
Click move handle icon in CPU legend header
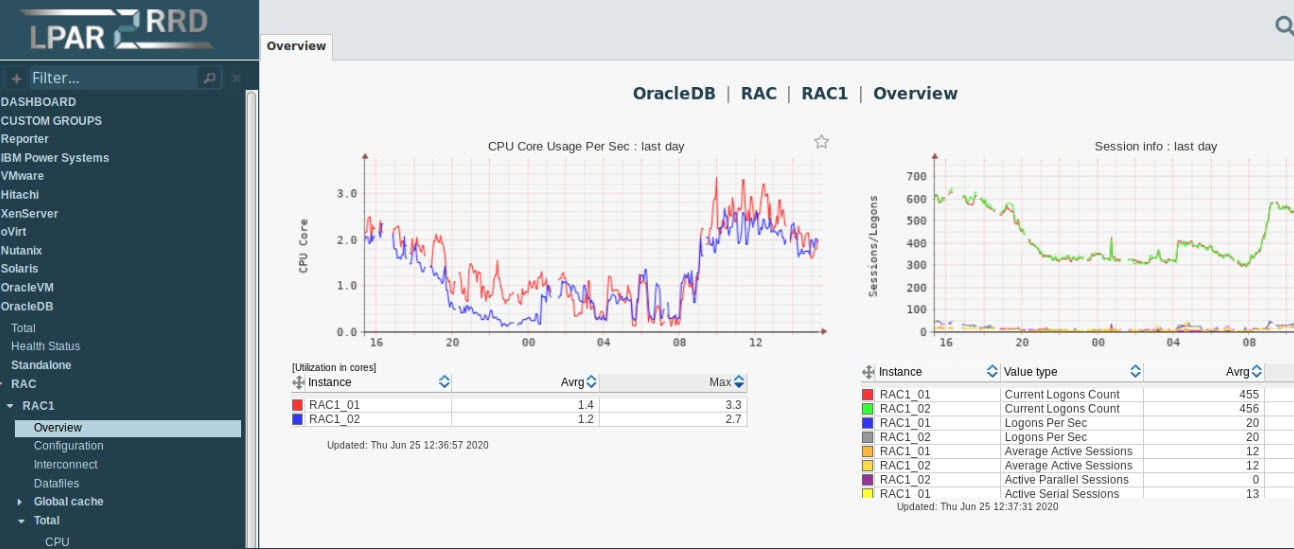298,382
